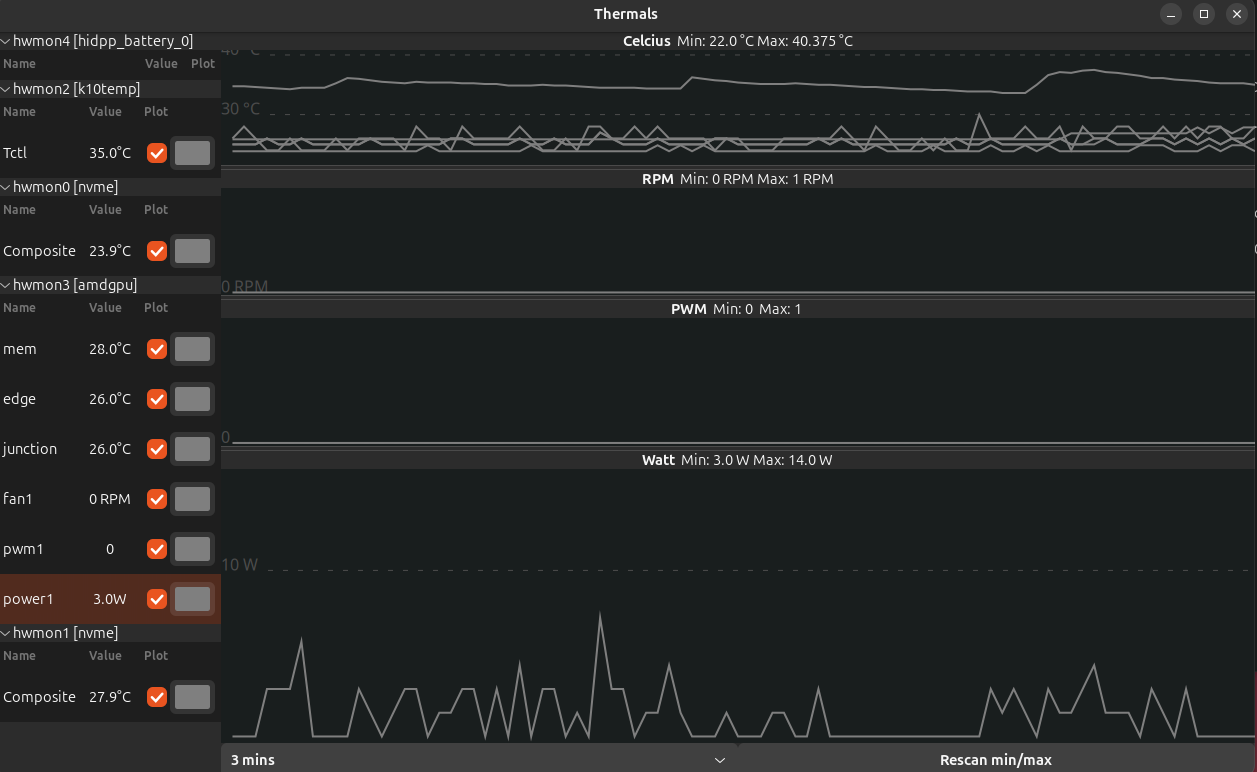Viewport: 1257px width, 772px height.
Task: Click the Rescan min/max button
Action: point(995,760)
